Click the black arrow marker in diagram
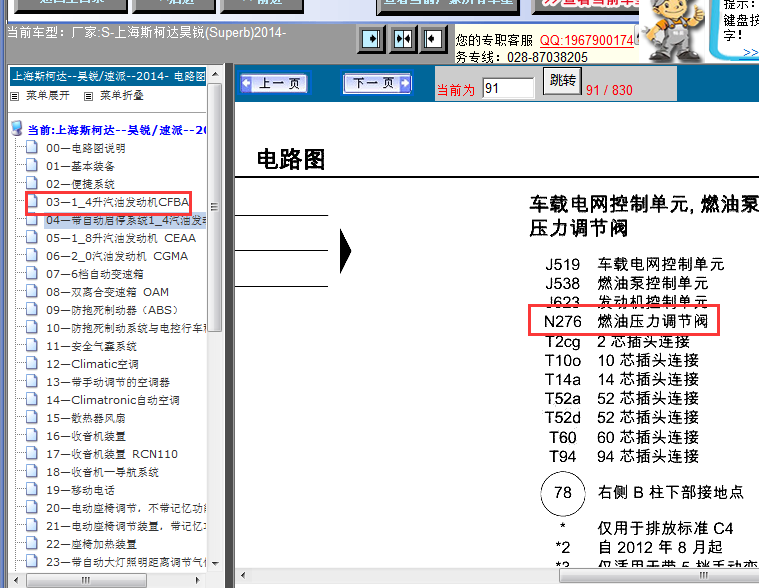This screenshot has height=588, width=759. pyautogui.click(x=346, y=251)
